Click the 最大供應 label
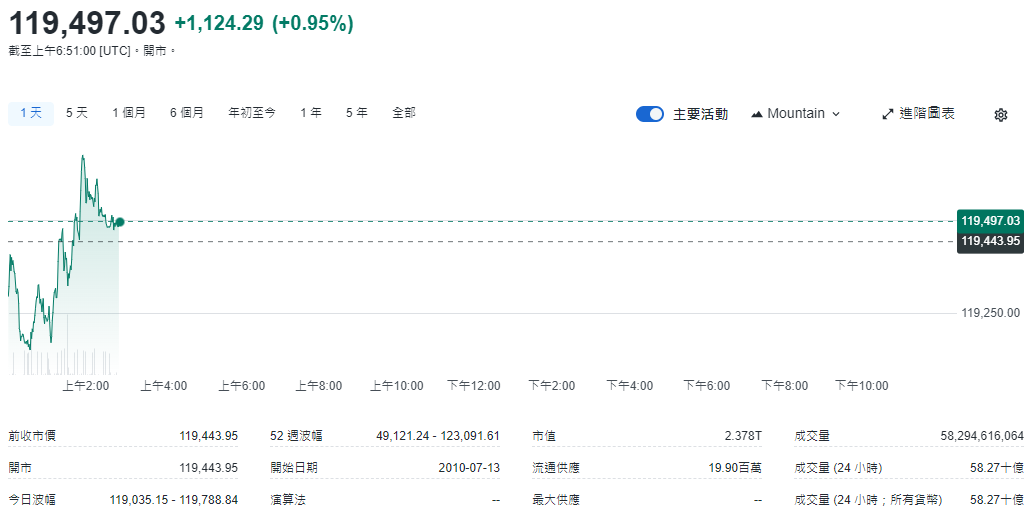This screenshot has height=526, width=1036. coord(556,500)
